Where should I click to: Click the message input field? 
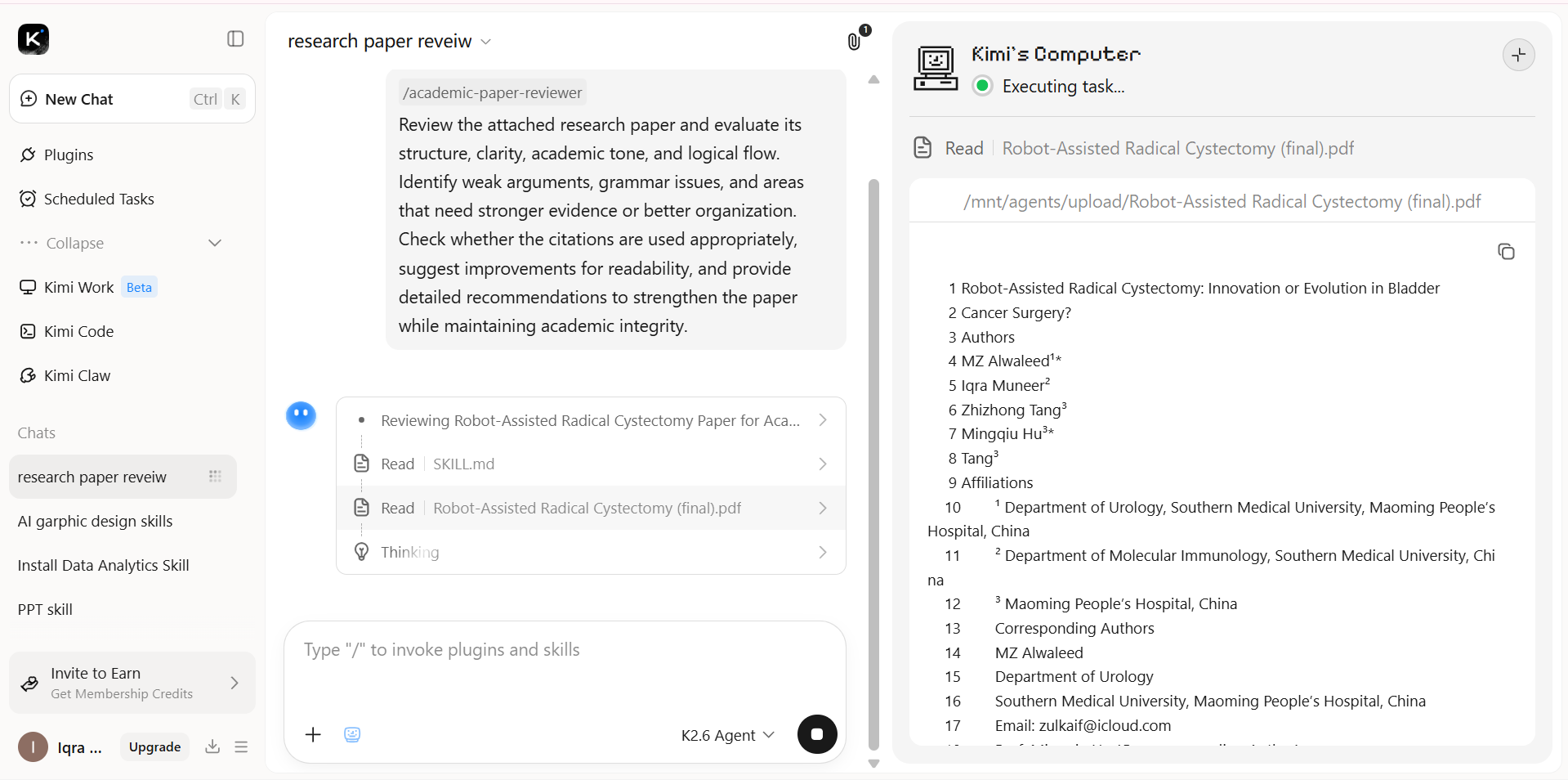(x=565, y=650)
